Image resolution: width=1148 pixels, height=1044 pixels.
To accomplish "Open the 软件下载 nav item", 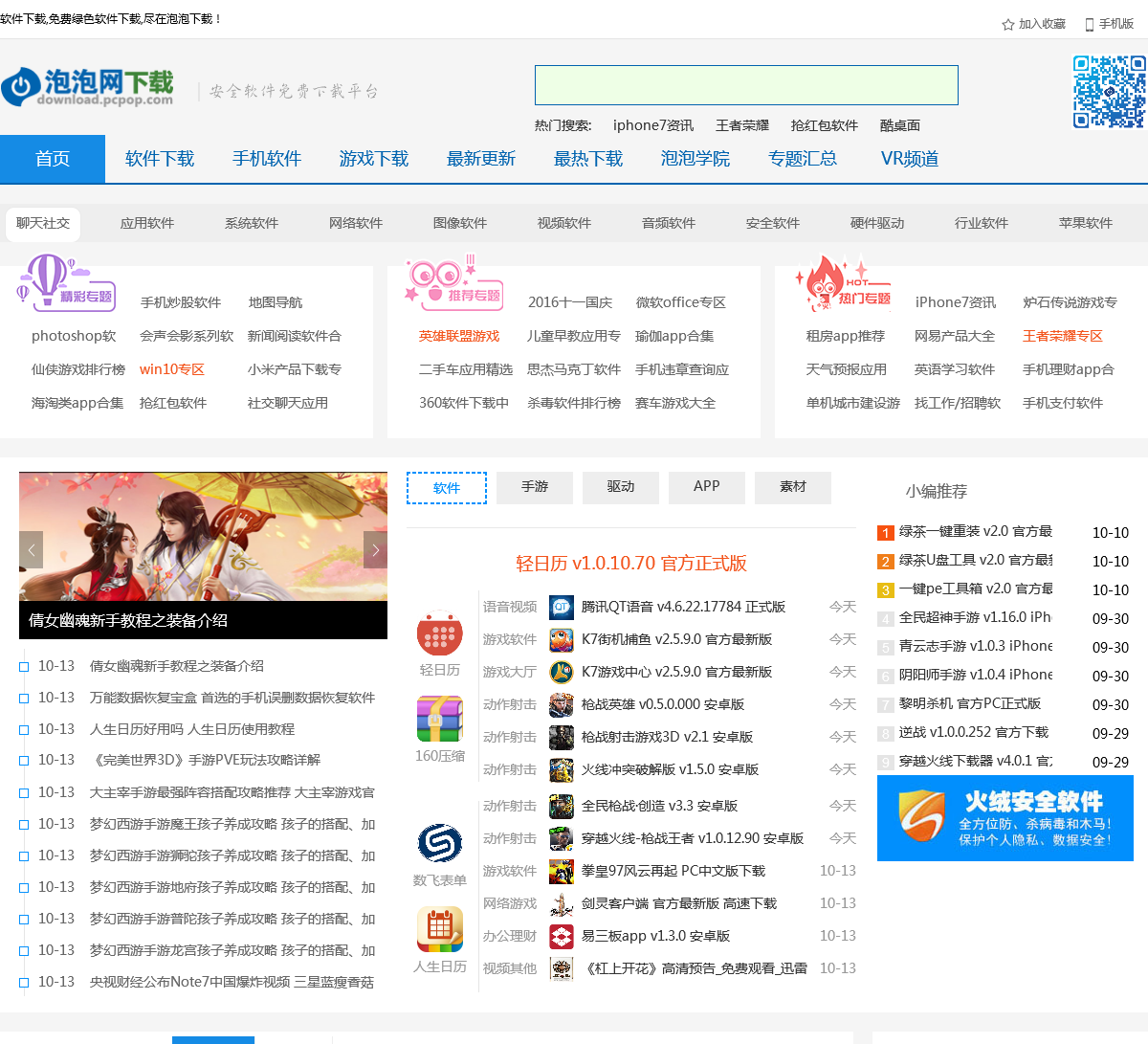I will [160, 159].
